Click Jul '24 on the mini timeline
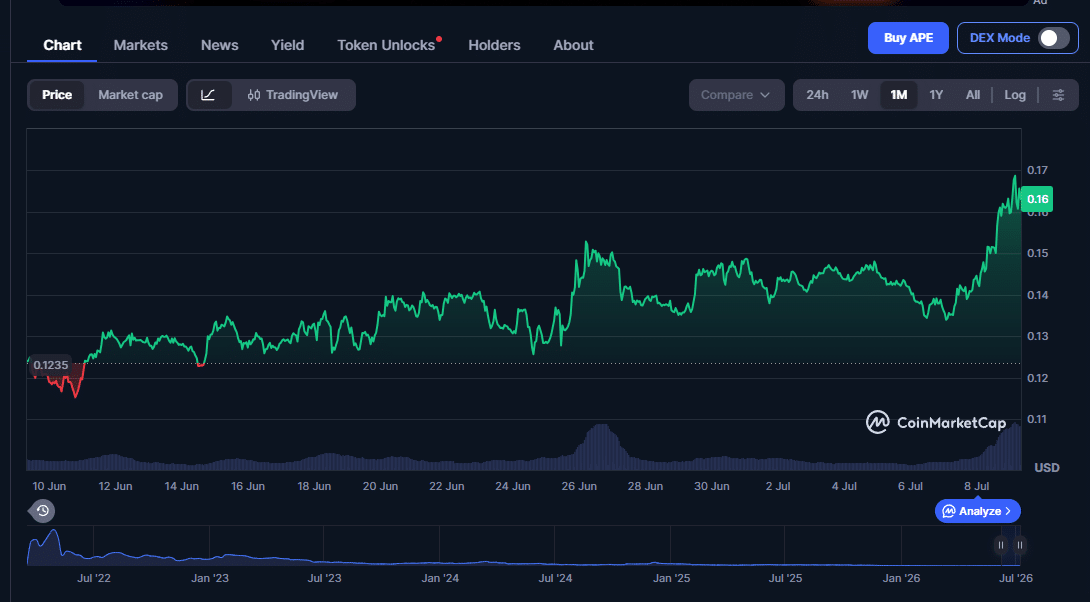Image resolution: width=1090 pixels, height=602 pixels. coord(555,578)
